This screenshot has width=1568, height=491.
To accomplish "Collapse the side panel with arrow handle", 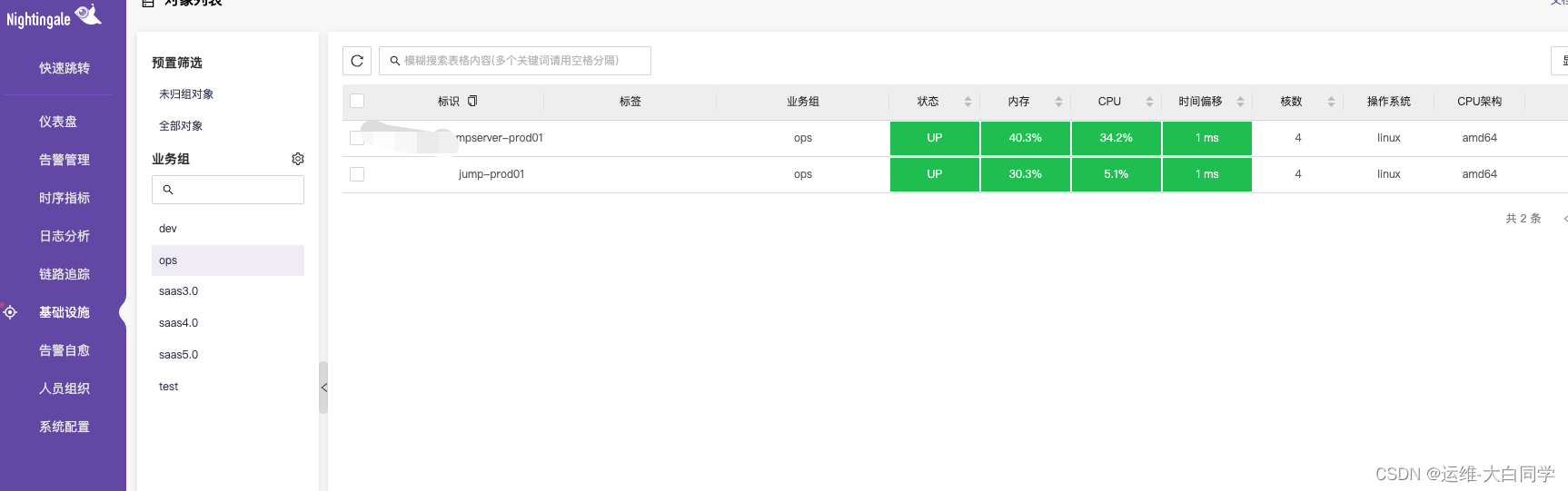I will tap(323, 388).
